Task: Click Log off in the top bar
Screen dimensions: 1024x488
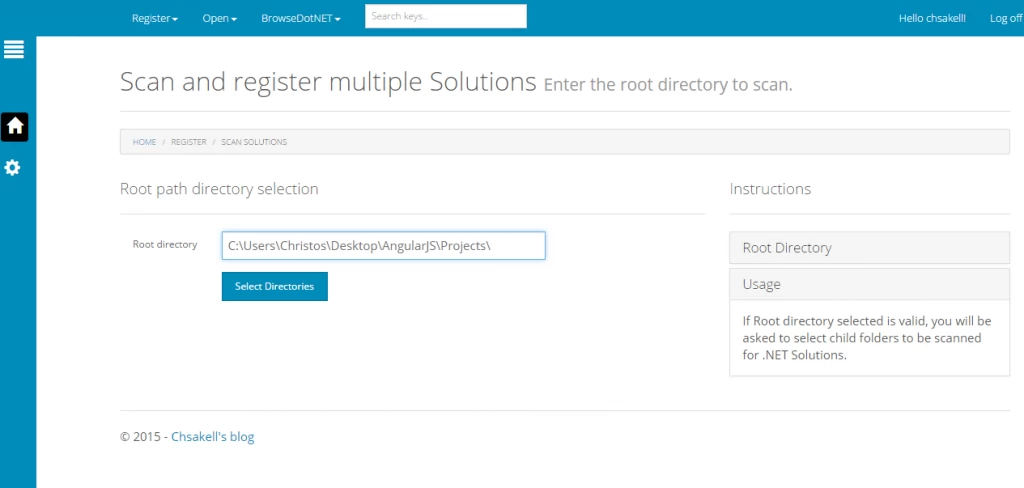Action: (x=1005, y=18)
